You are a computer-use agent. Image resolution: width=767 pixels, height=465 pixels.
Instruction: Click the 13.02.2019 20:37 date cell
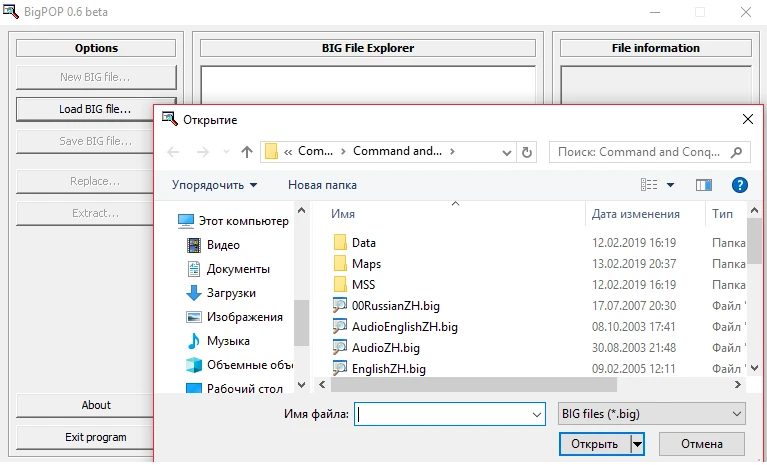[x=634, y=264]
